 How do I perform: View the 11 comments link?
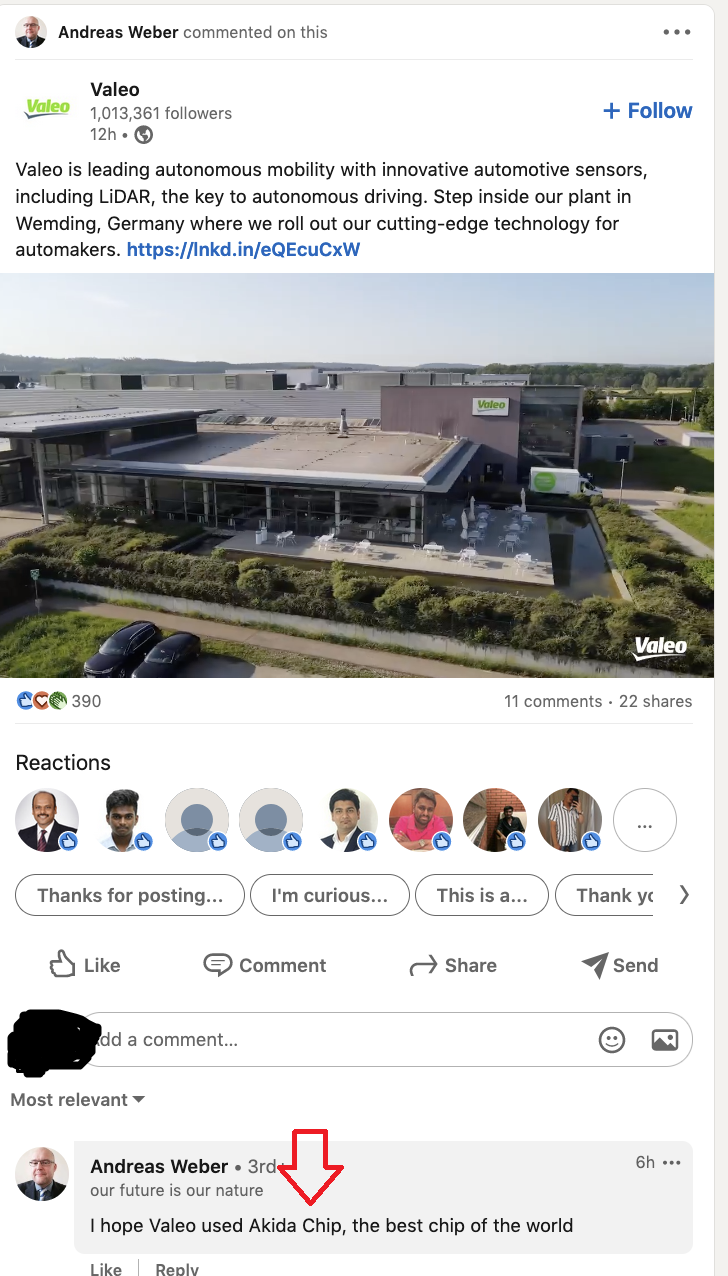point(553,701)
